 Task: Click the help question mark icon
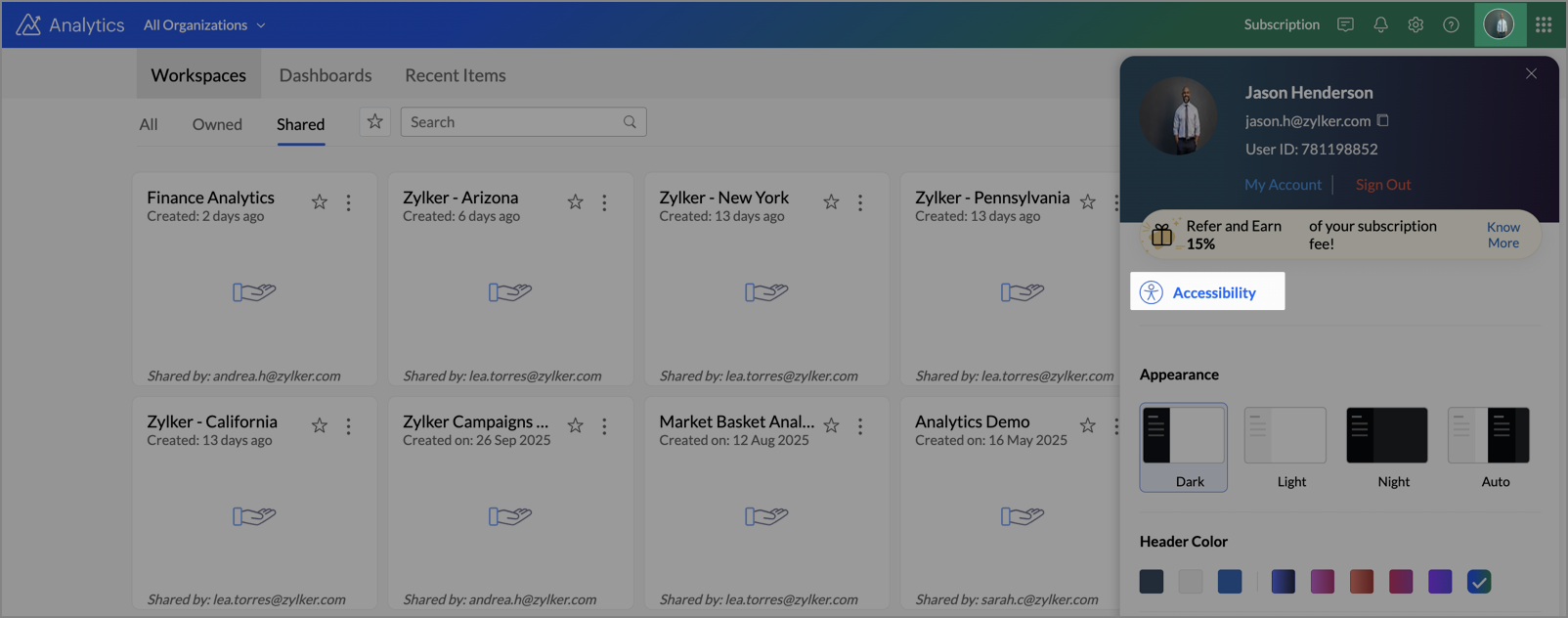1451,25
